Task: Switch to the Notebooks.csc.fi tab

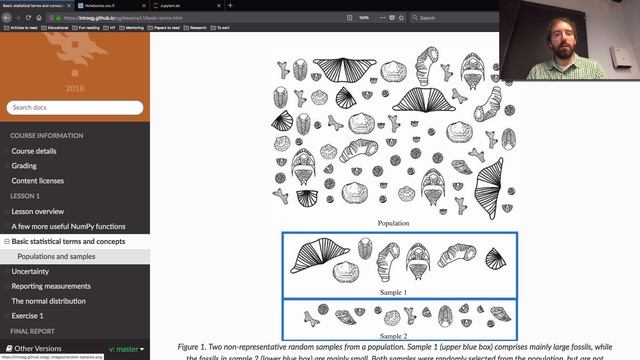Action: coord(111,6)
